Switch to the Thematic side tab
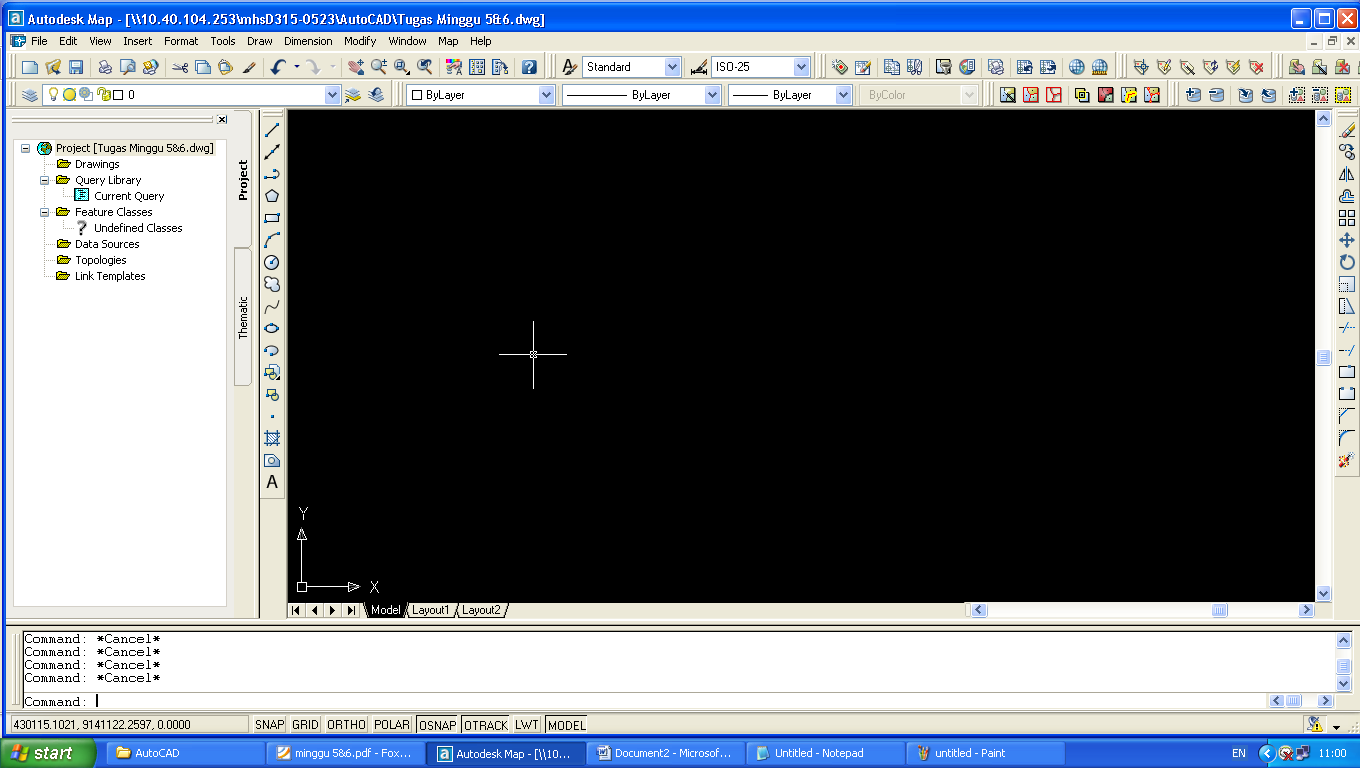Image resolution: width=1360 pixels, height=768 pixels. point(243,318)
